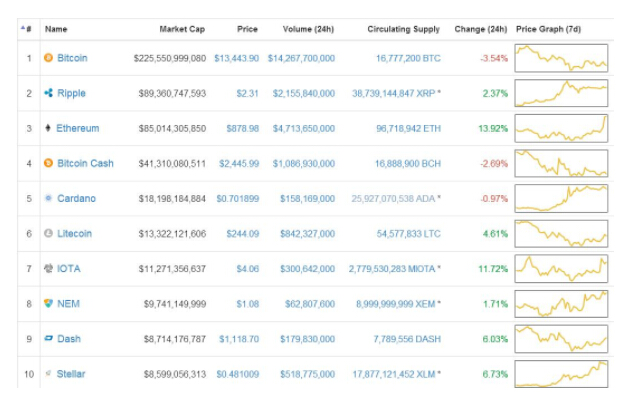Click the orange Bitcoin coin icon

coord(49,58)
